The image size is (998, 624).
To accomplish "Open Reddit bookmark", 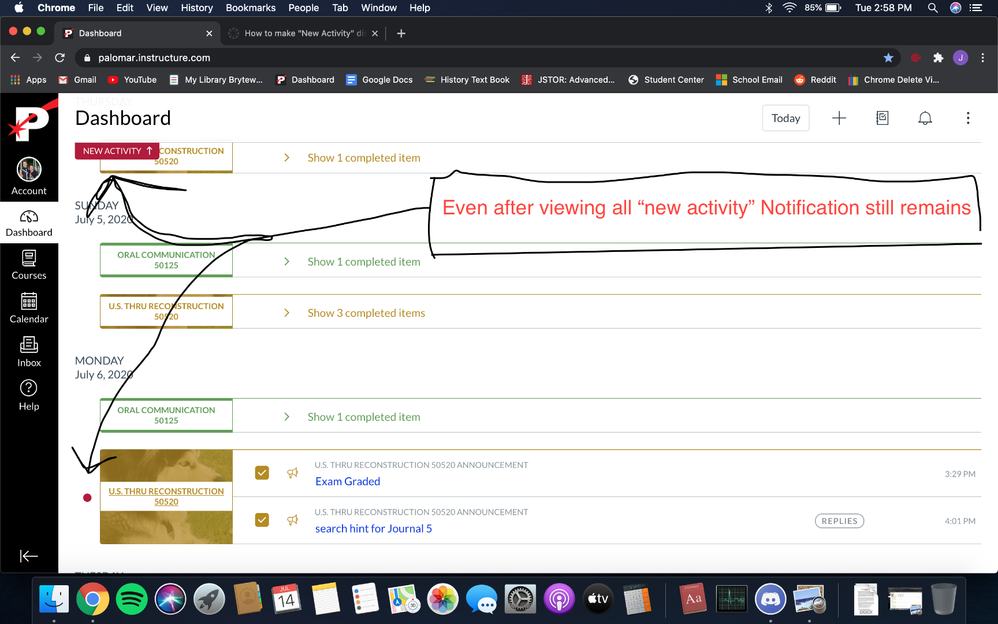I will tap(815, 80).
